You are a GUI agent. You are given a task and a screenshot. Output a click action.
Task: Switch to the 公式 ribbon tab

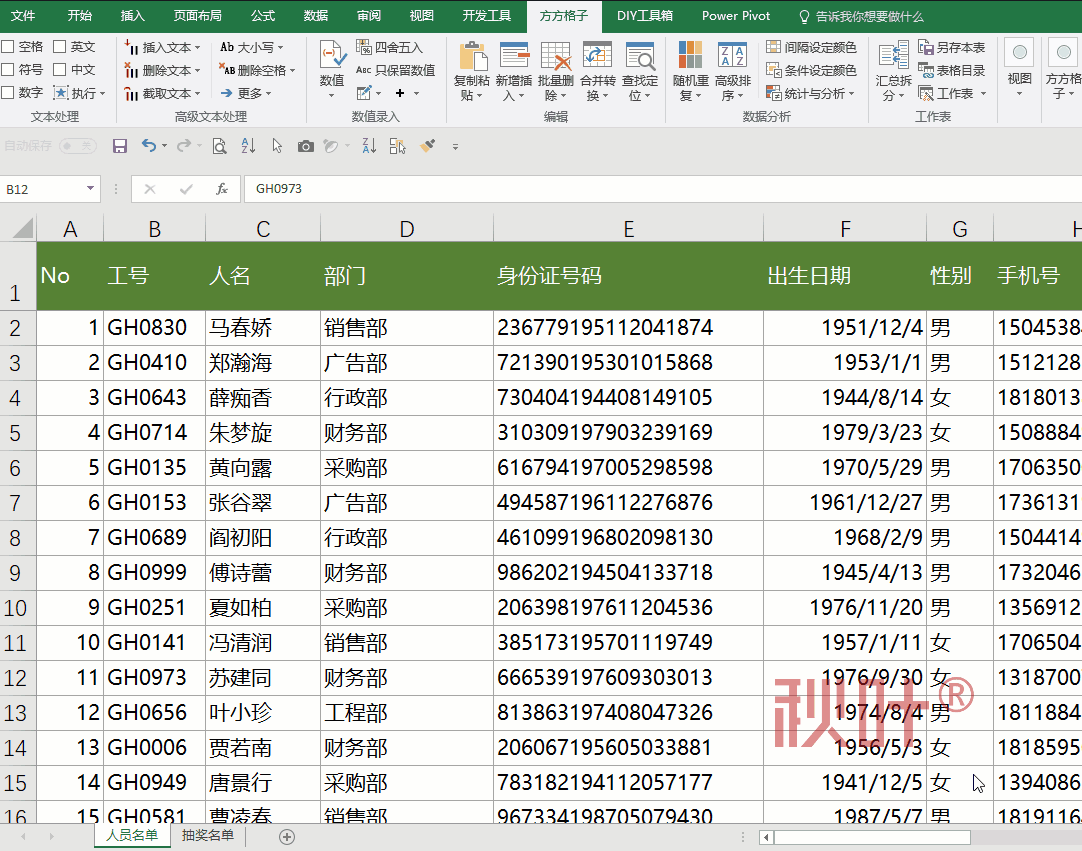coord(263,15)
